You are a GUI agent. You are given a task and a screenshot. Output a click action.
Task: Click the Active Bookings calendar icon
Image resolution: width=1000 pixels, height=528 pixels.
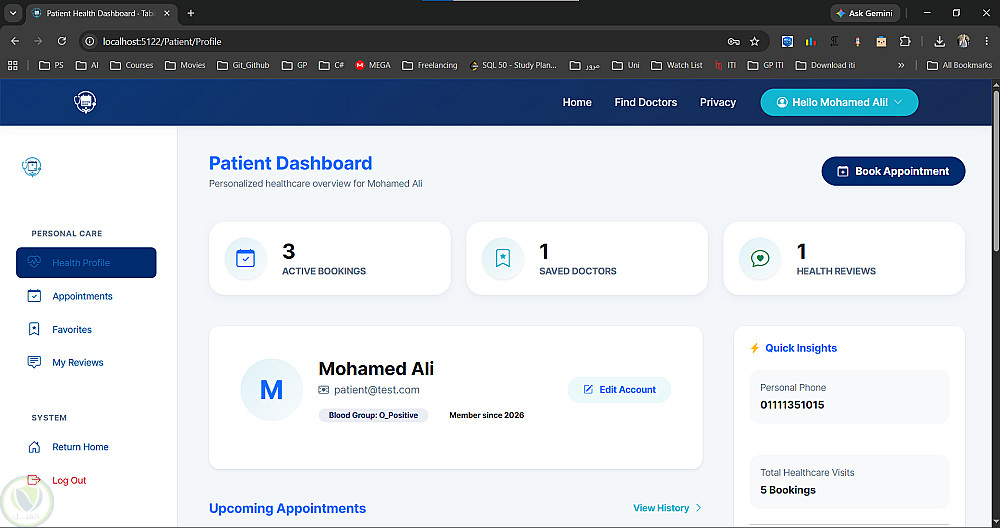[246, 258]
